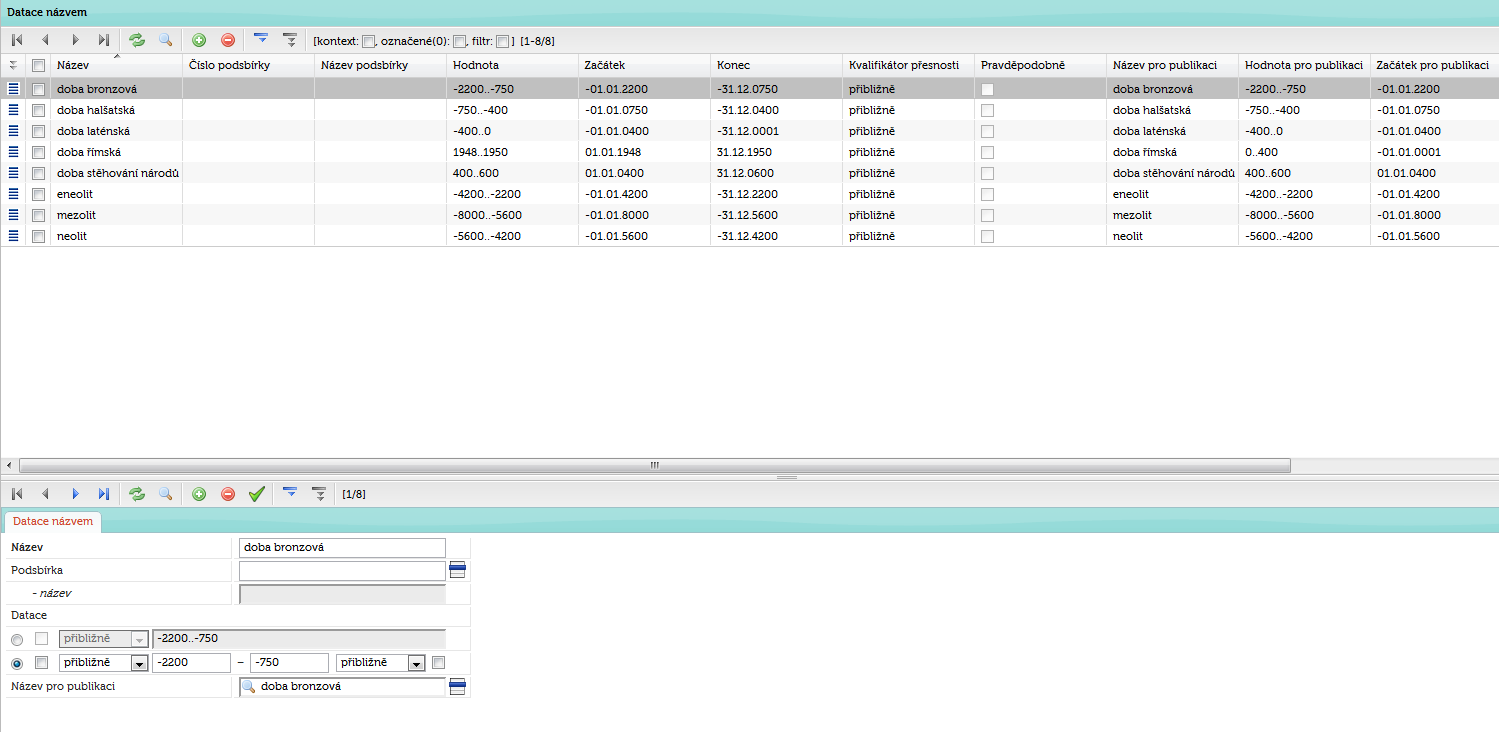Select the eneolit row checkbox
Image resolution: width=1499 pixels, height=732 pixels.
(39, 194)
